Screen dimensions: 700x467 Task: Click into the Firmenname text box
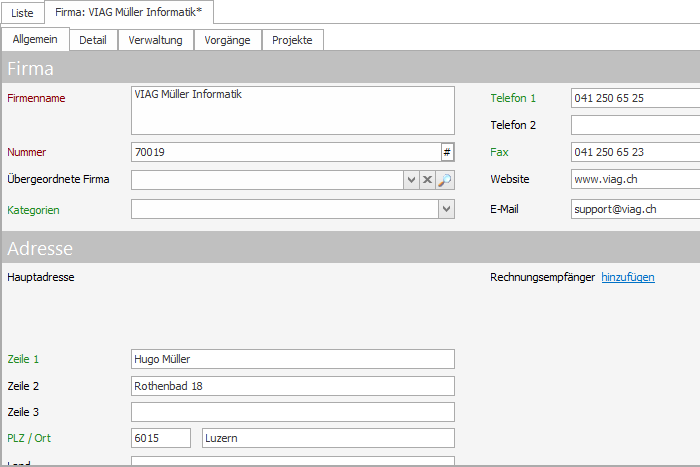click(x=293, y=111)
